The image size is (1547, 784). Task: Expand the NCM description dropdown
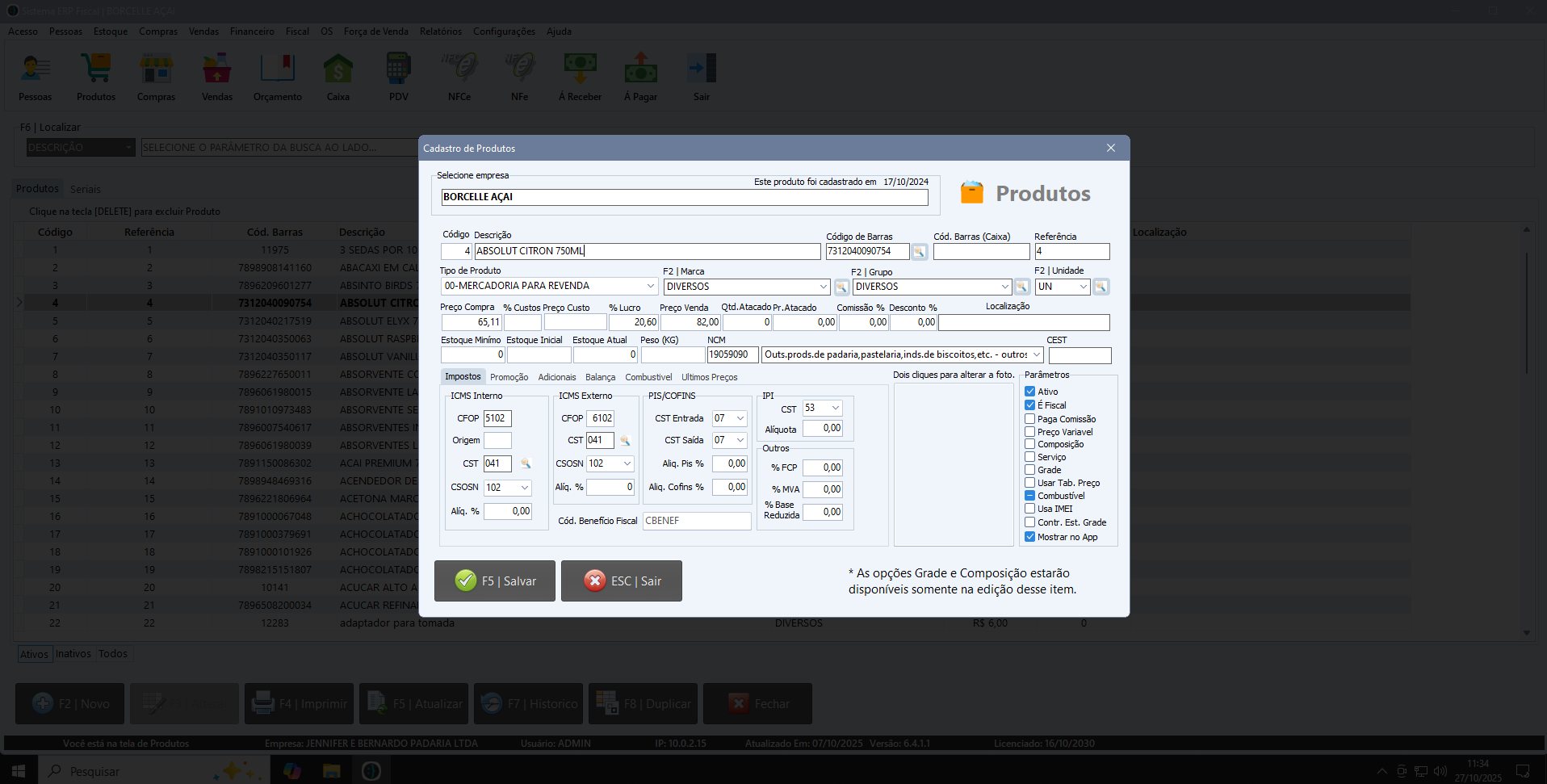point(1036,354)
